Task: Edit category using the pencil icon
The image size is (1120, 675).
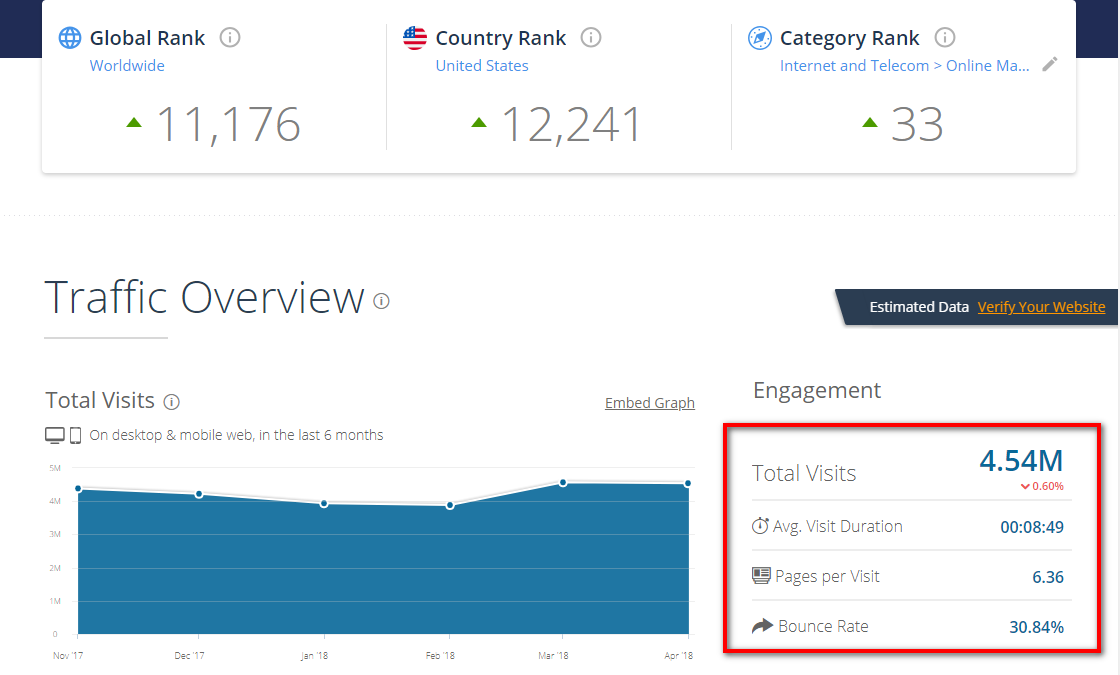Action: pyautogui.click(x=1049, y=65)
